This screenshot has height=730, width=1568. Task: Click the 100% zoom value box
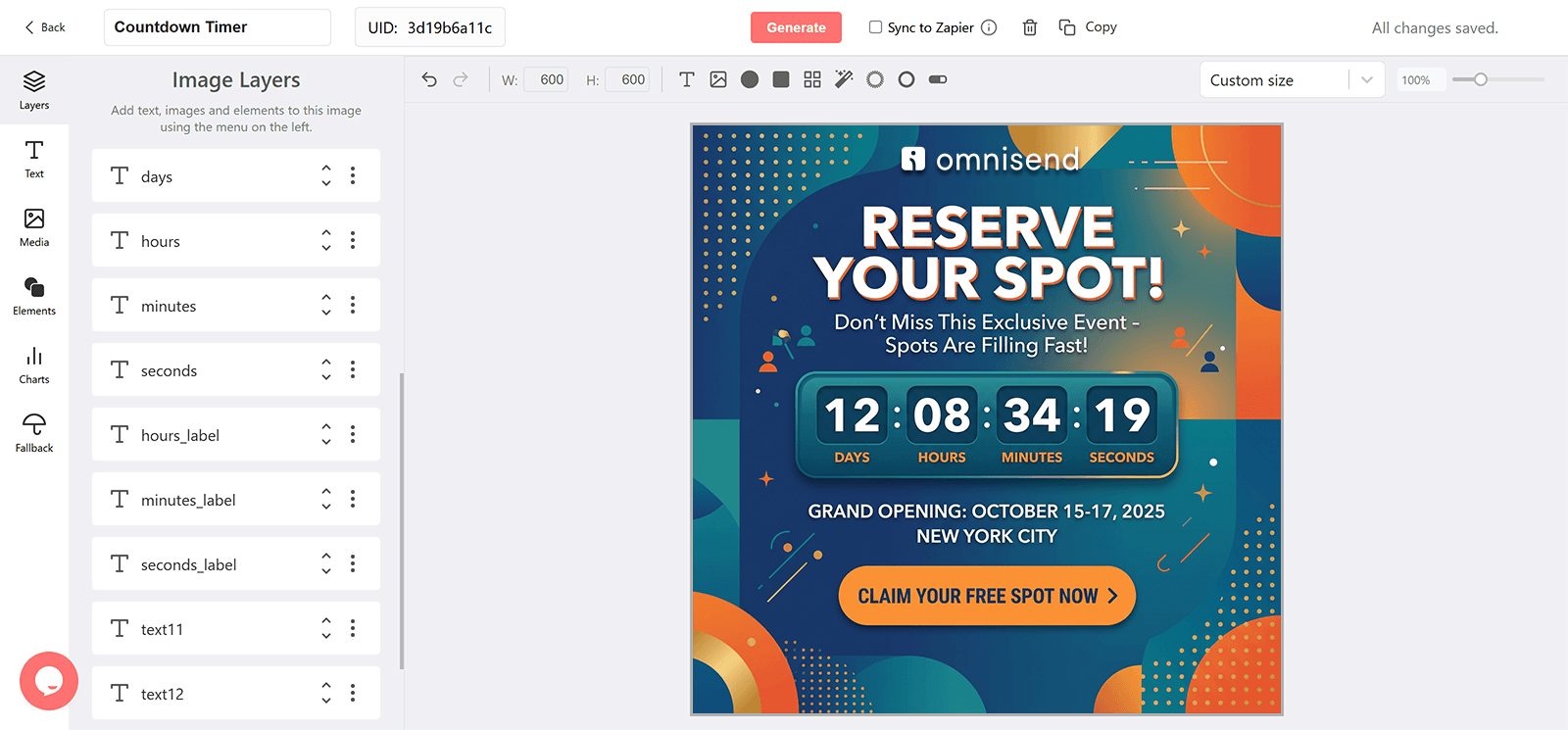click(x=1421, y=80)
